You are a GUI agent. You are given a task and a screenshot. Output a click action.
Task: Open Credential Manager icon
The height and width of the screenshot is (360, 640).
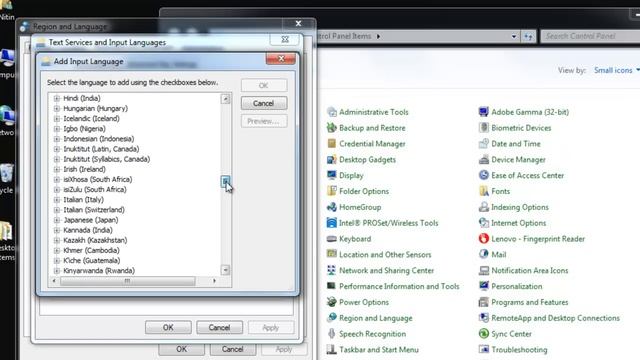tap(331, 144)
